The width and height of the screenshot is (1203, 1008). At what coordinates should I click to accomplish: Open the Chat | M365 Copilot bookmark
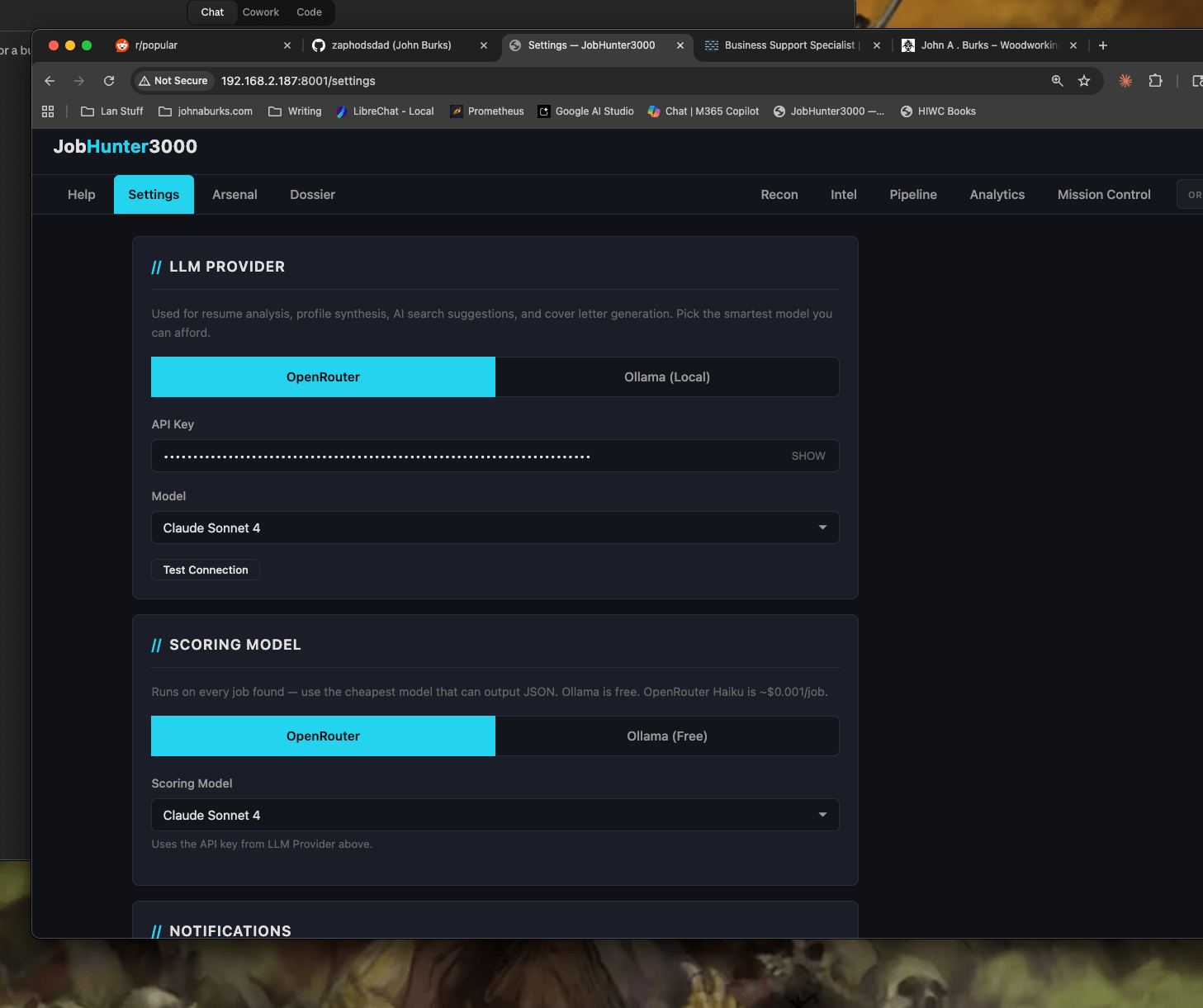[x=703, y=111]
